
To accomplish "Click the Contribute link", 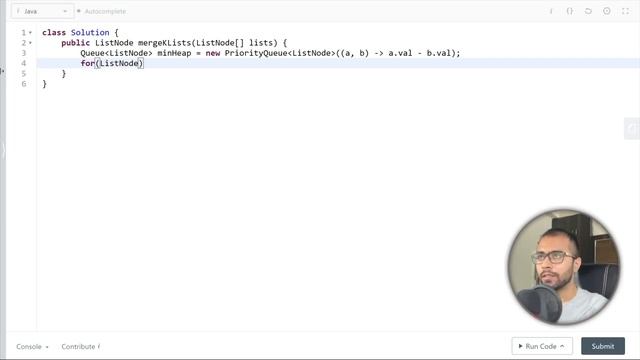I will (x=81, y=347).
